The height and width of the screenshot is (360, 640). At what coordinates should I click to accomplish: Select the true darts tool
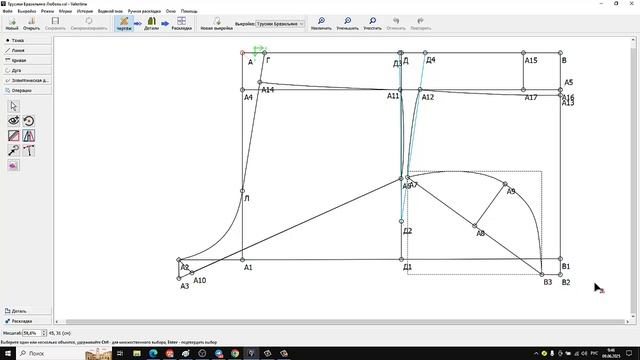[29, 151]
